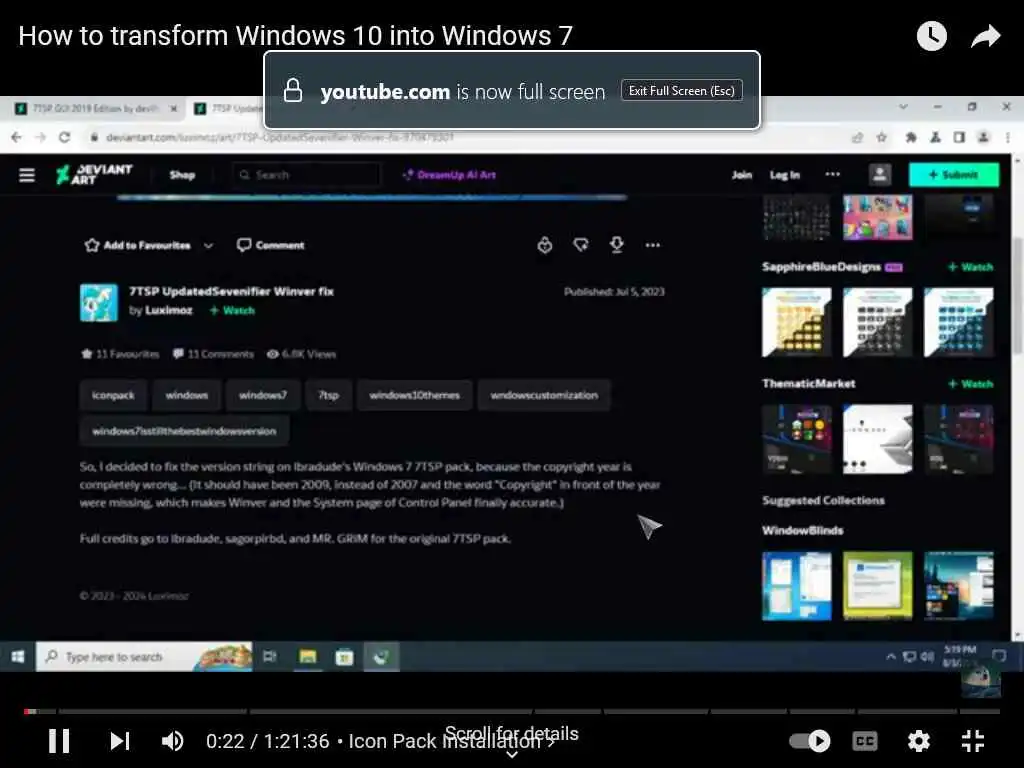Go to the DeviantArt logo home

(94, 174)
